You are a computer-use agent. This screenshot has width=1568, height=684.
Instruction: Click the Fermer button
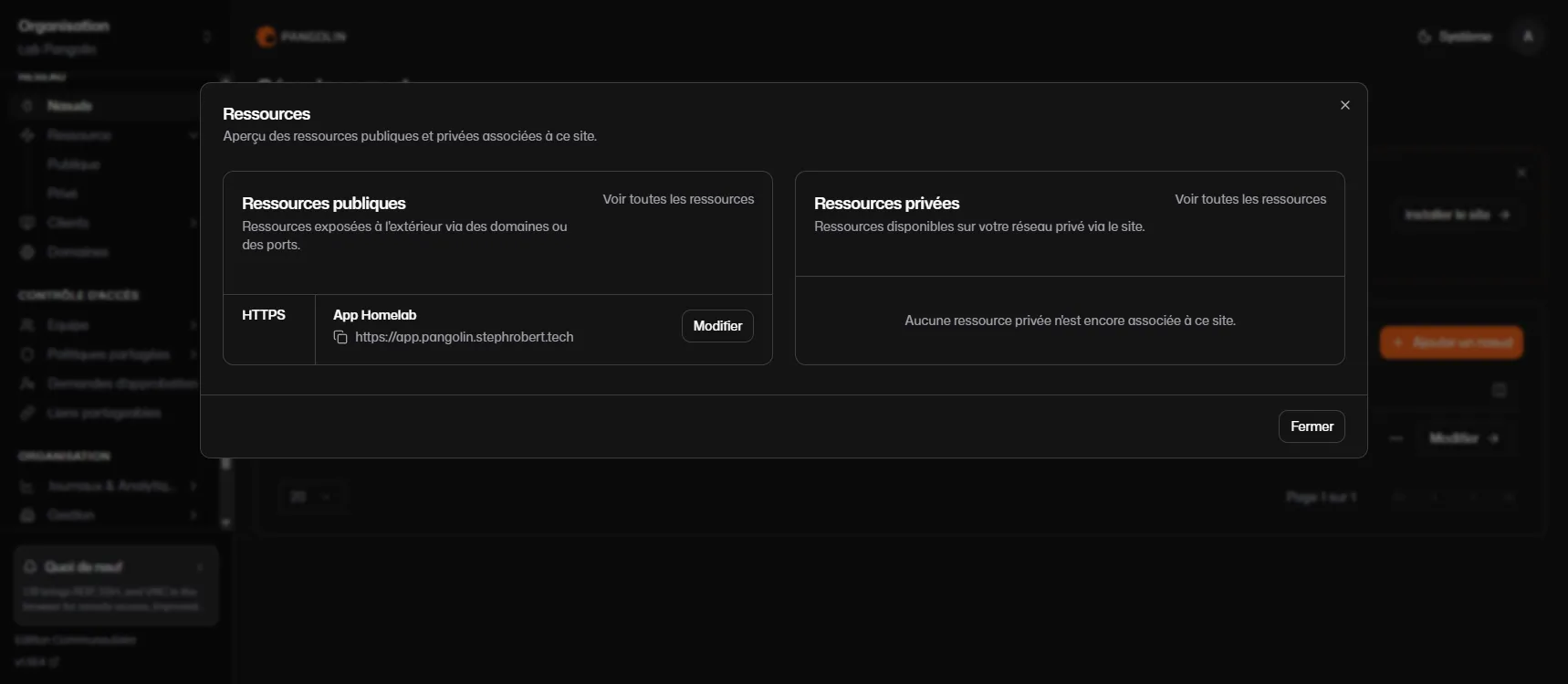coord(1312,426)
